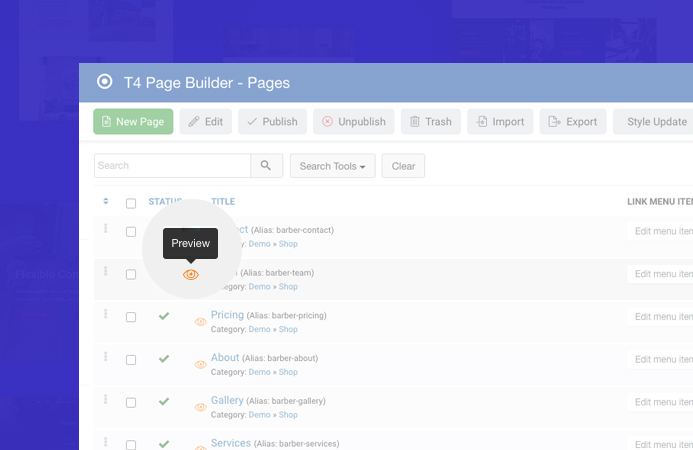Open the Search Tools dropdown

tap(332, 166)
